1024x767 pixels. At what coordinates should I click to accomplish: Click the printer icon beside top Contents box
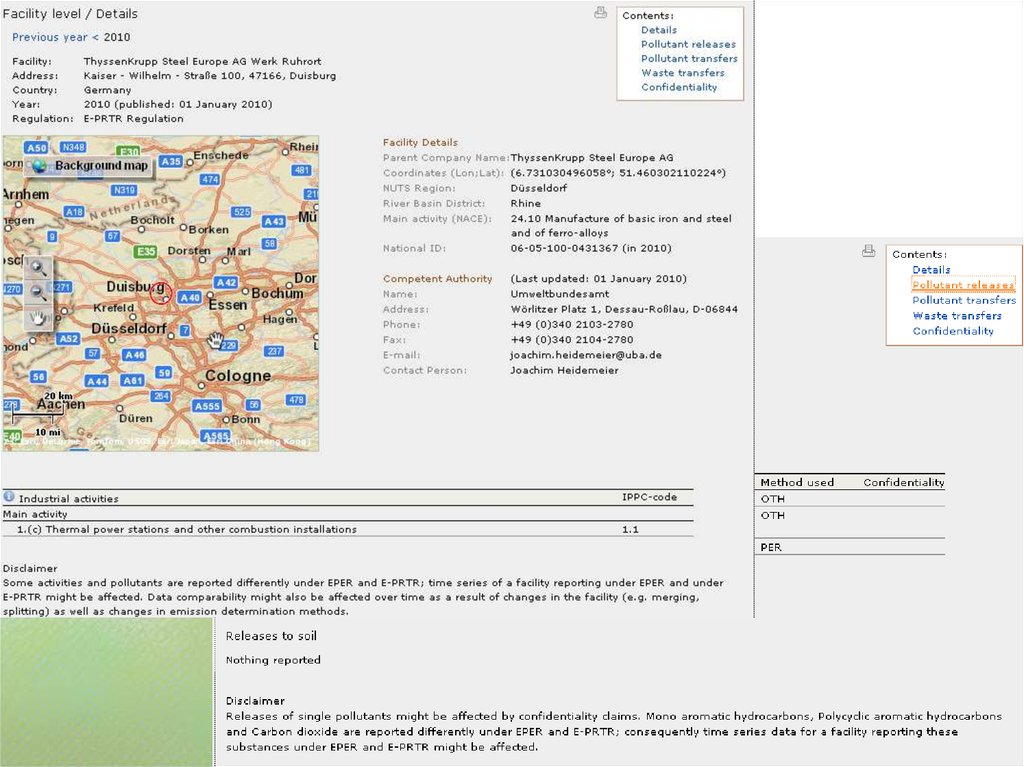pos(601,13)
